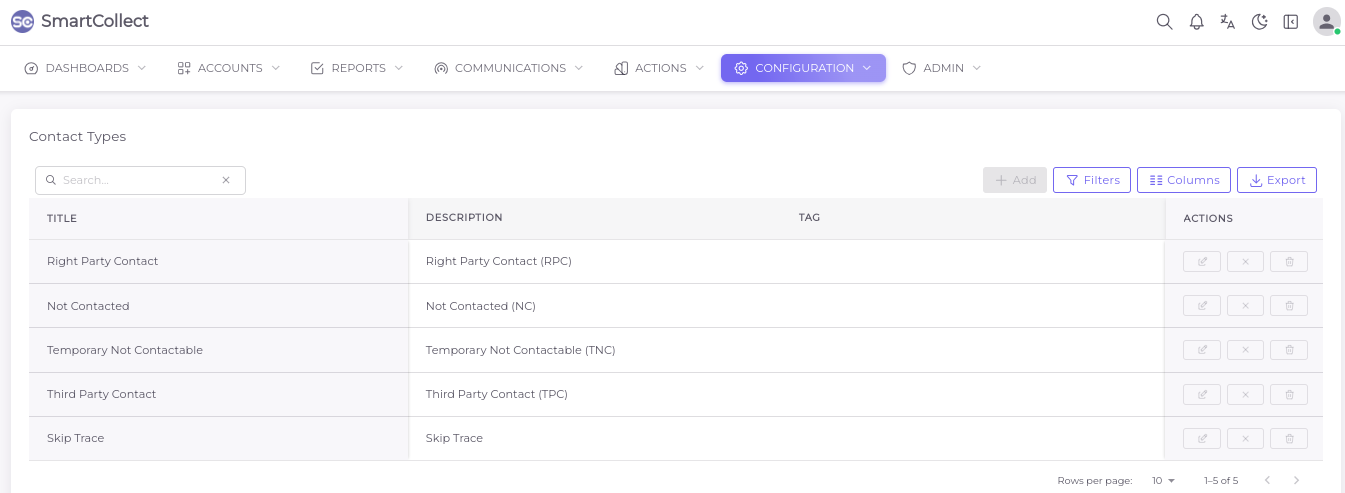The height and width of the screenshot is (493, 1345).
Task: Open the Columns visibility button
Action: point(1184,180)
